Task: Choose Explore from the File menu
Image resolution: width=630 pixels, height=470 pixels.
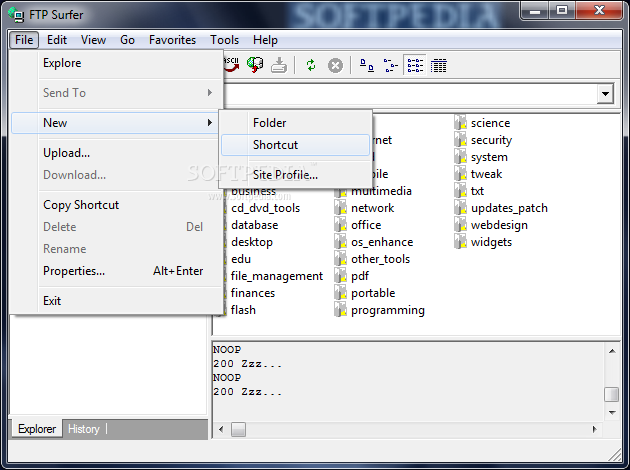Action: [x=117, y=63]
